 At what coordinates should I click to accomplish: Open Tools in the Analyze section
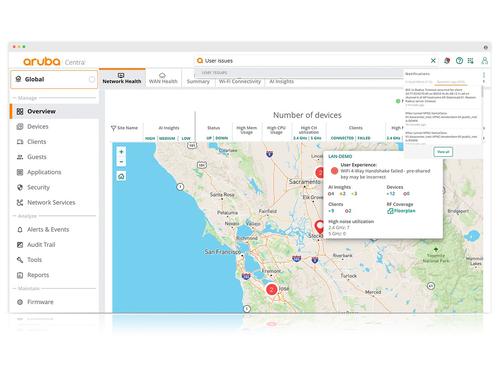[54, 260]
